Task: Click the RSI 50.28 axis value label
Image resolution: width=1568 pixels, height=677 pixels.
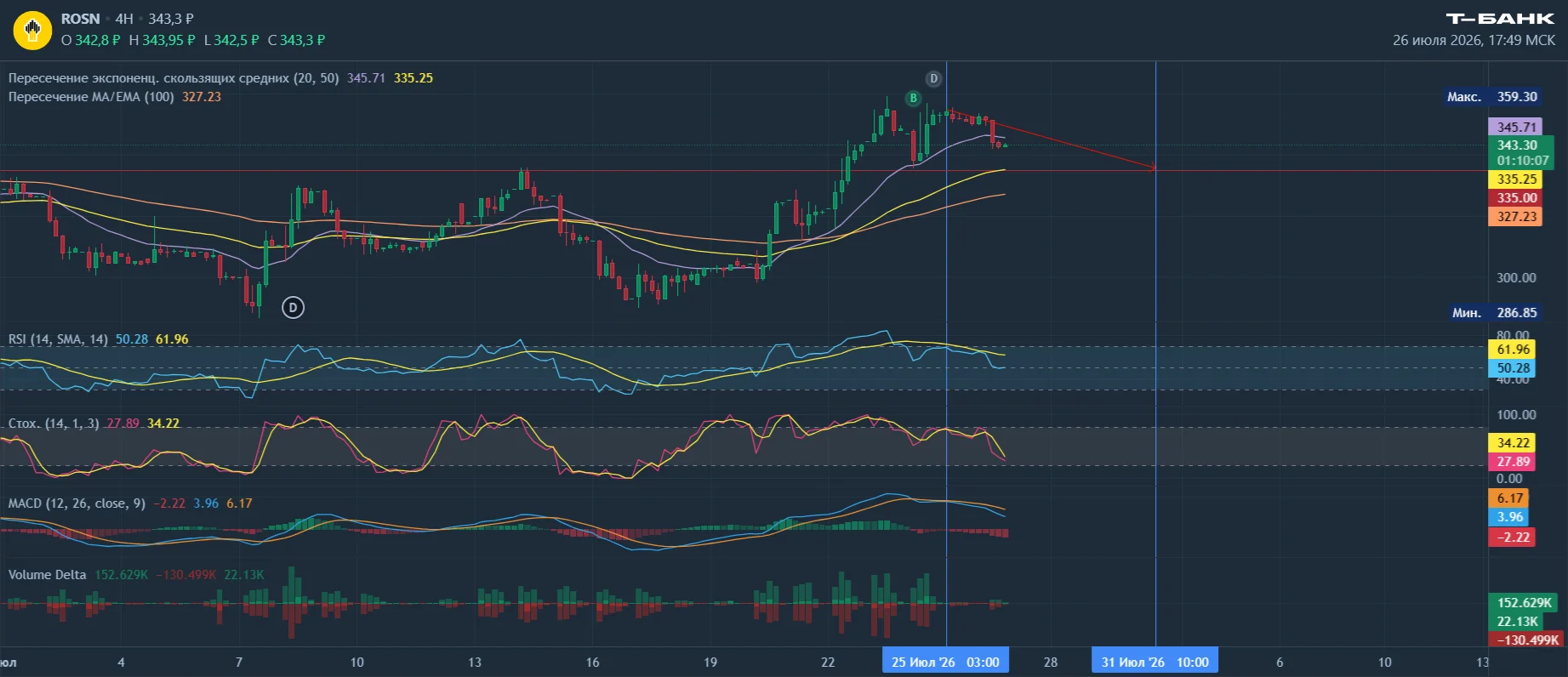Action: [1513, 368]
